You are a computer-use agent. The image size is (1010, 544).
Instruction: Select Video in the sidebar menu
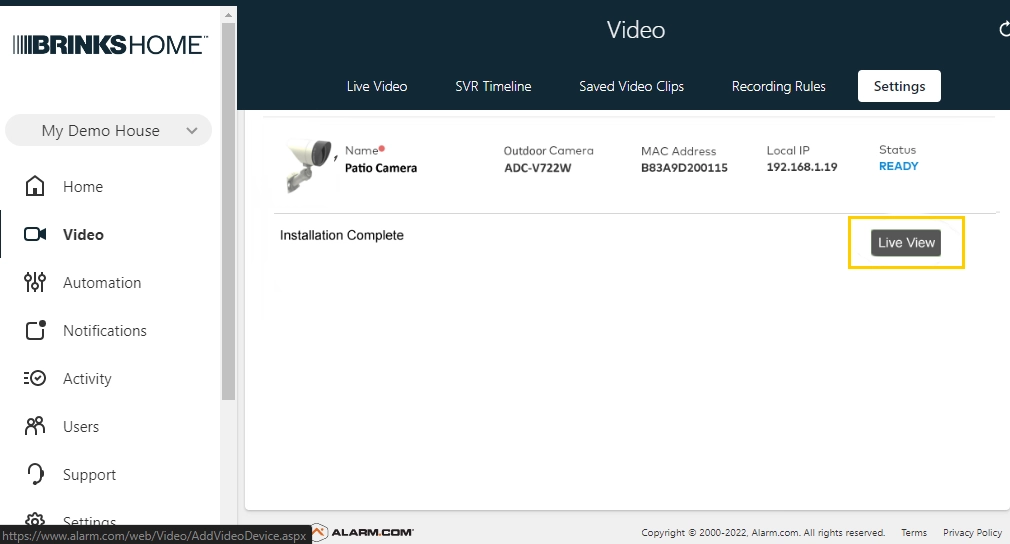coord(83,235)
